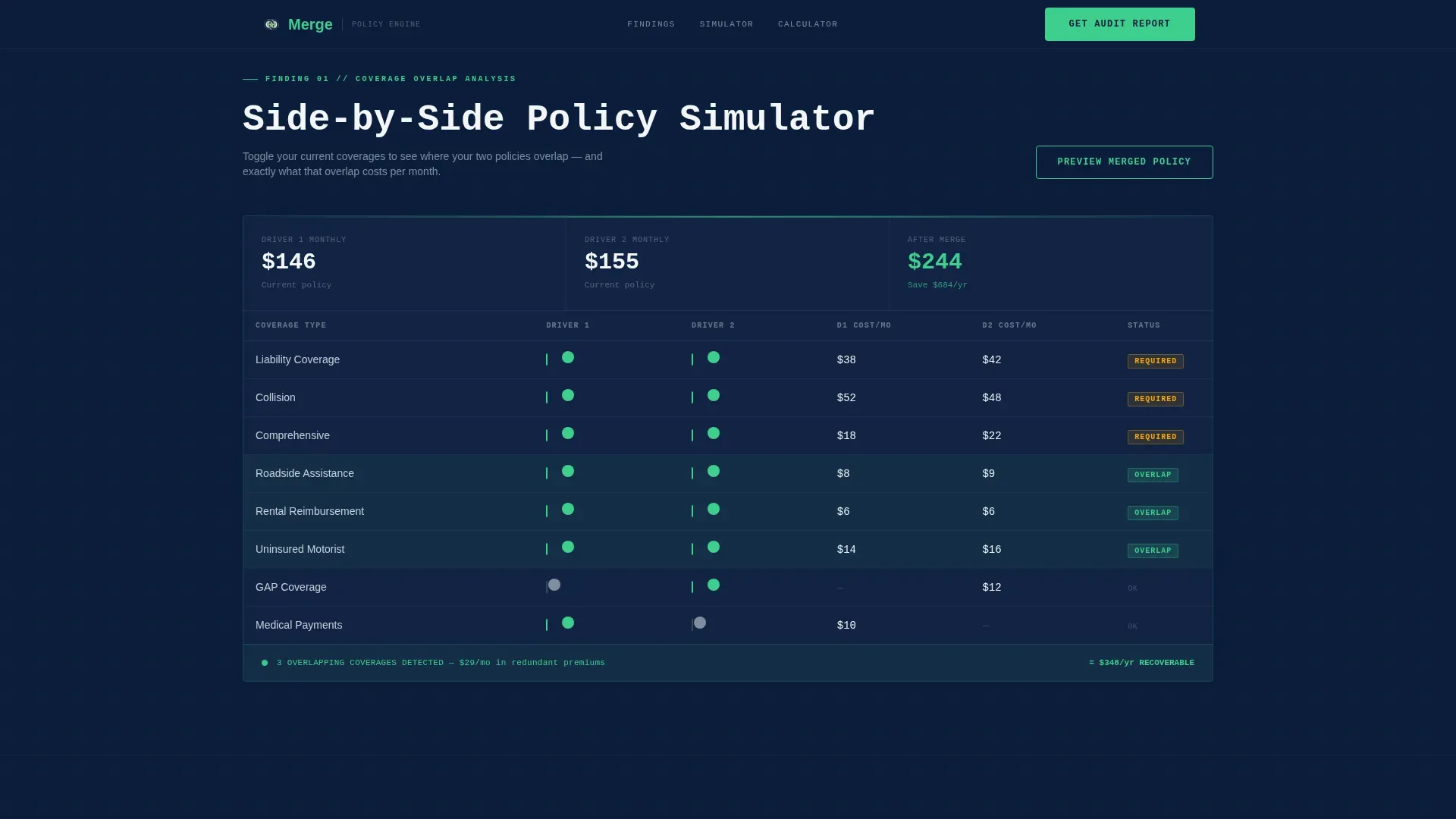Select the Driver 1 Monthly $146 card
Viewport: 1456px width, 819px height.
coord(404,264)
